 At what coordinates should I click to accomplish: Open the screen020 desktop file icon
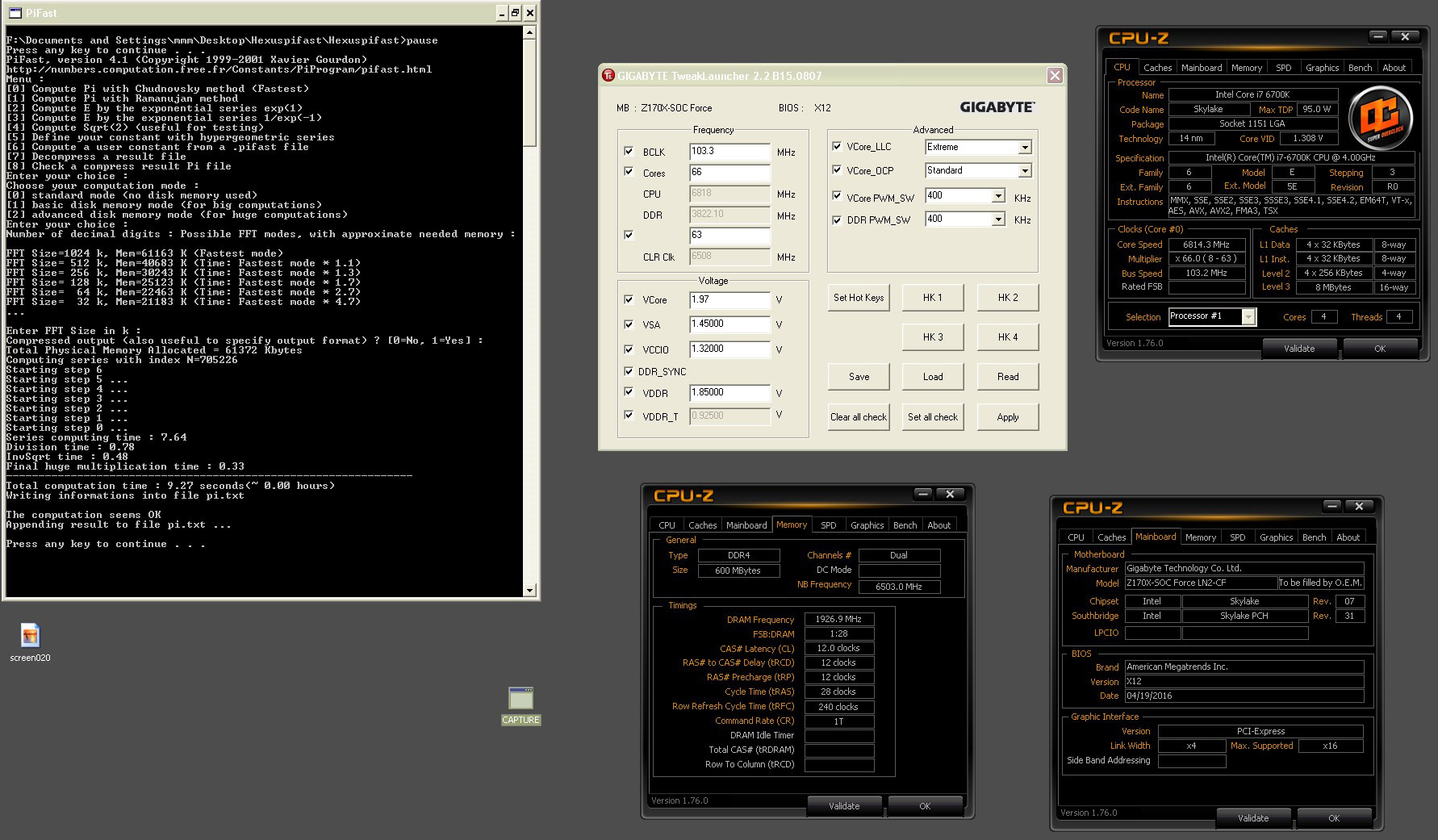click(30, 636)
